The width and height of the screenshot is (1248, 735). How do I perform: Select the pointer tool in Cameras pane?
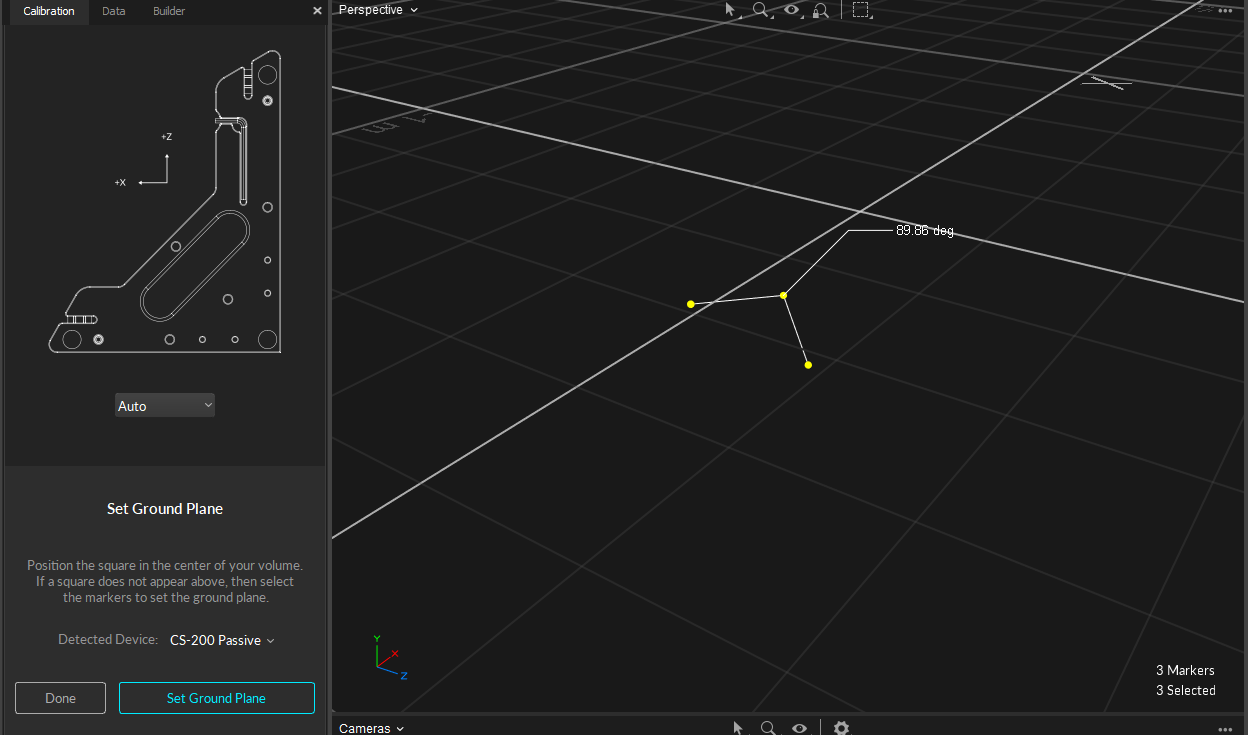tap(738, 728)
